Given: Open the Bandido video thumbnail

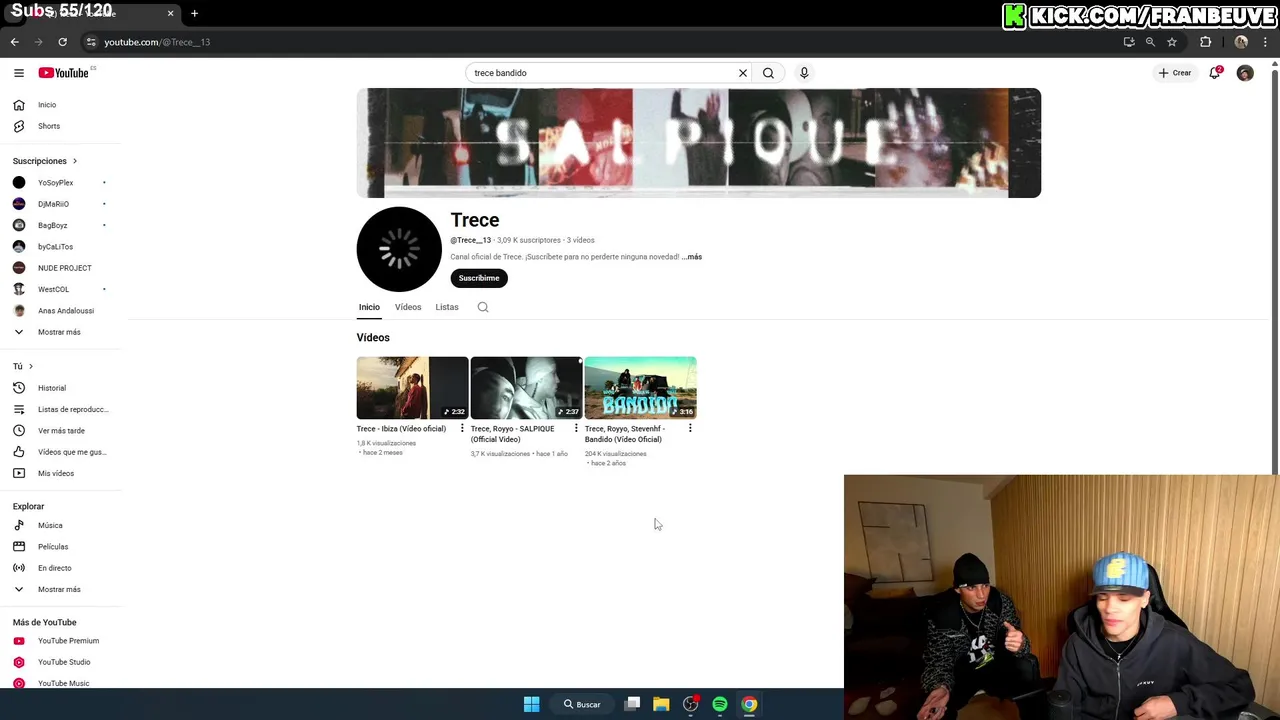Looking at the screenshot, I should point(640,388).
